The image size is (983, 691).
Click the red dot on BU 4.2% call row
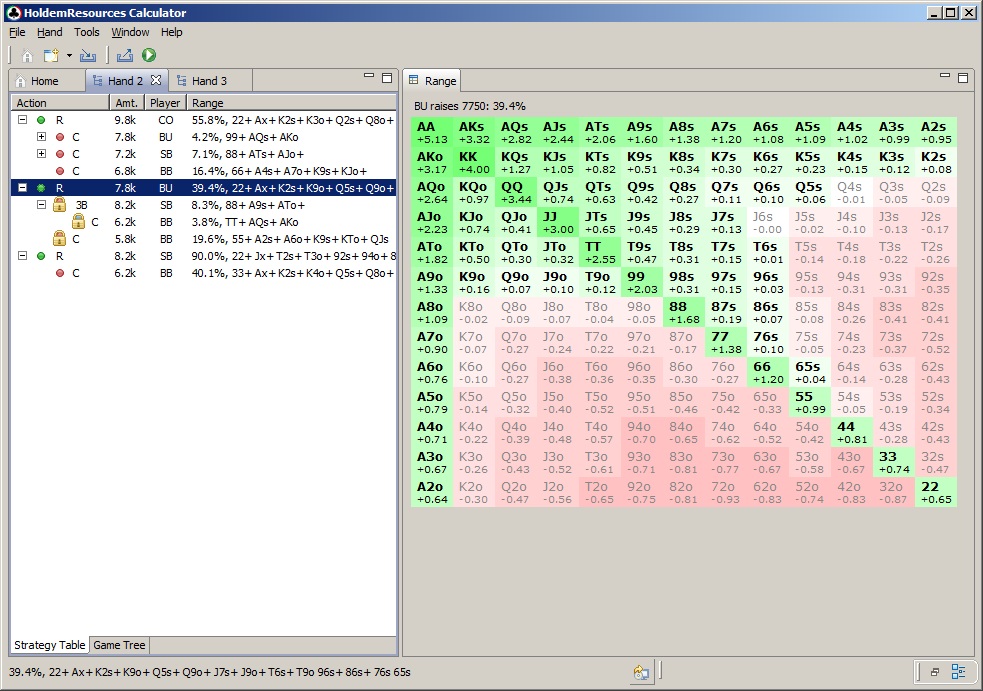point(60,137)
